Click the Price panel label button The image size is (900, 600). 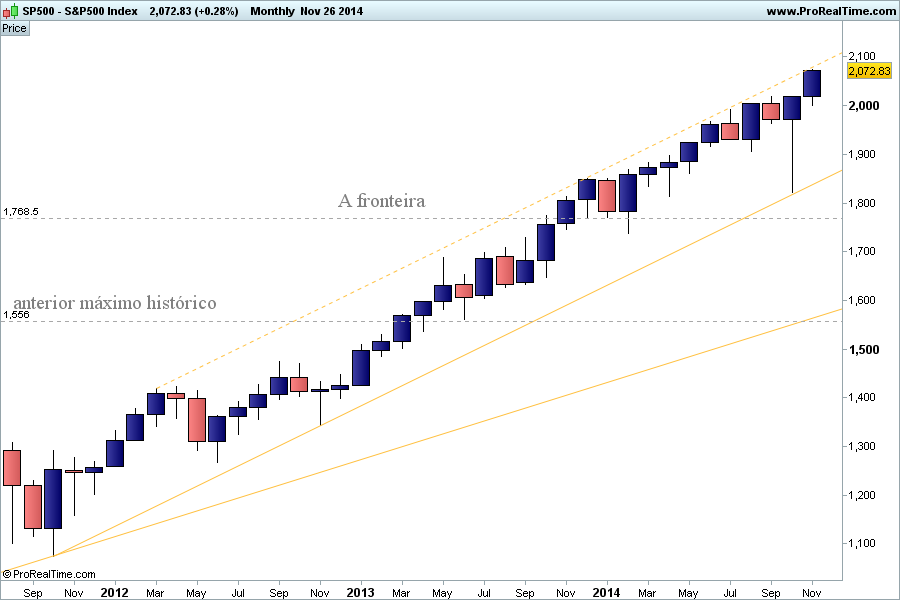(14, 28)
